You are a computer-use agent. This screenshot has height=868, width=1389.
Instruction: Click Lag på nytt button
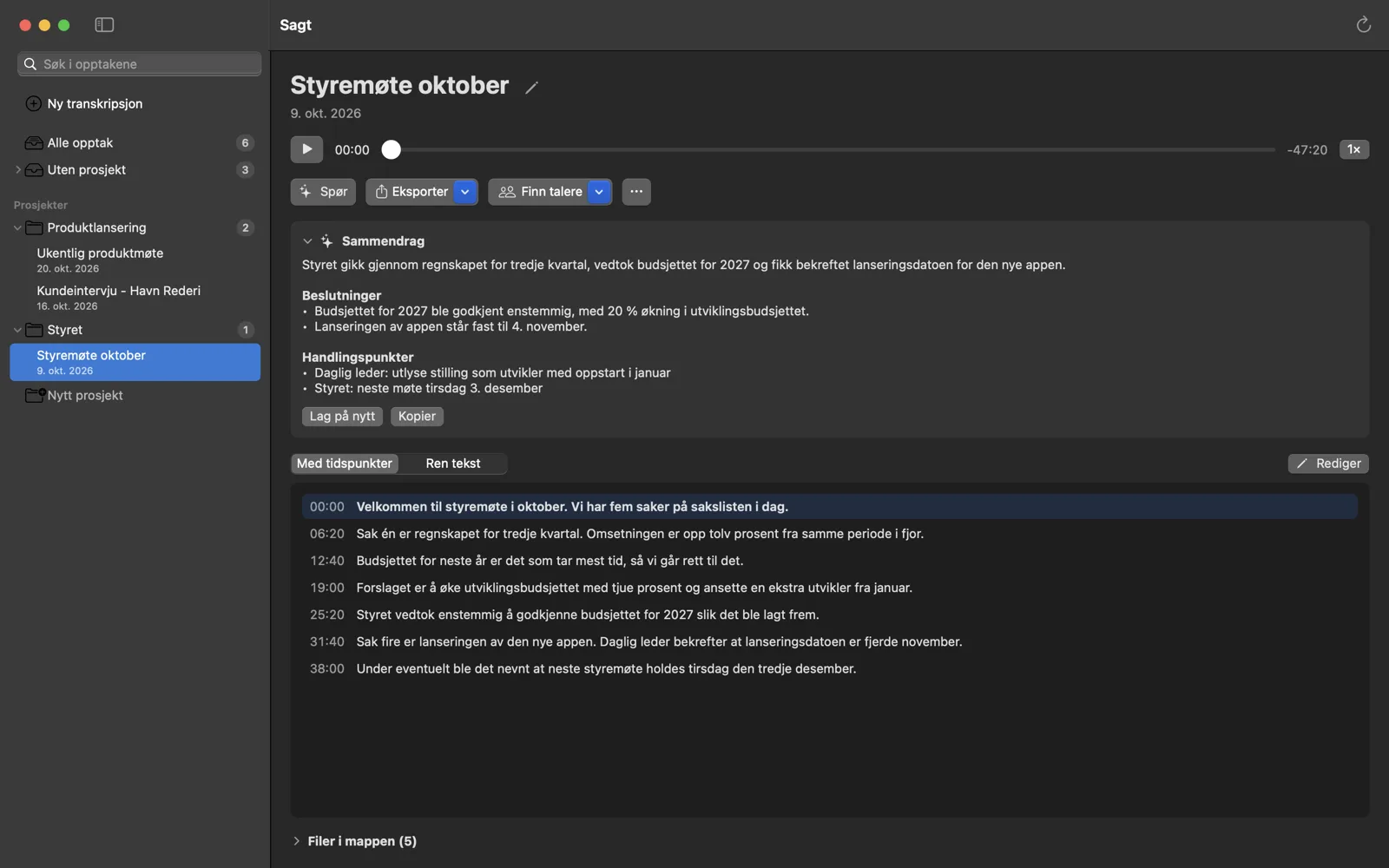[x=342, y=417]
